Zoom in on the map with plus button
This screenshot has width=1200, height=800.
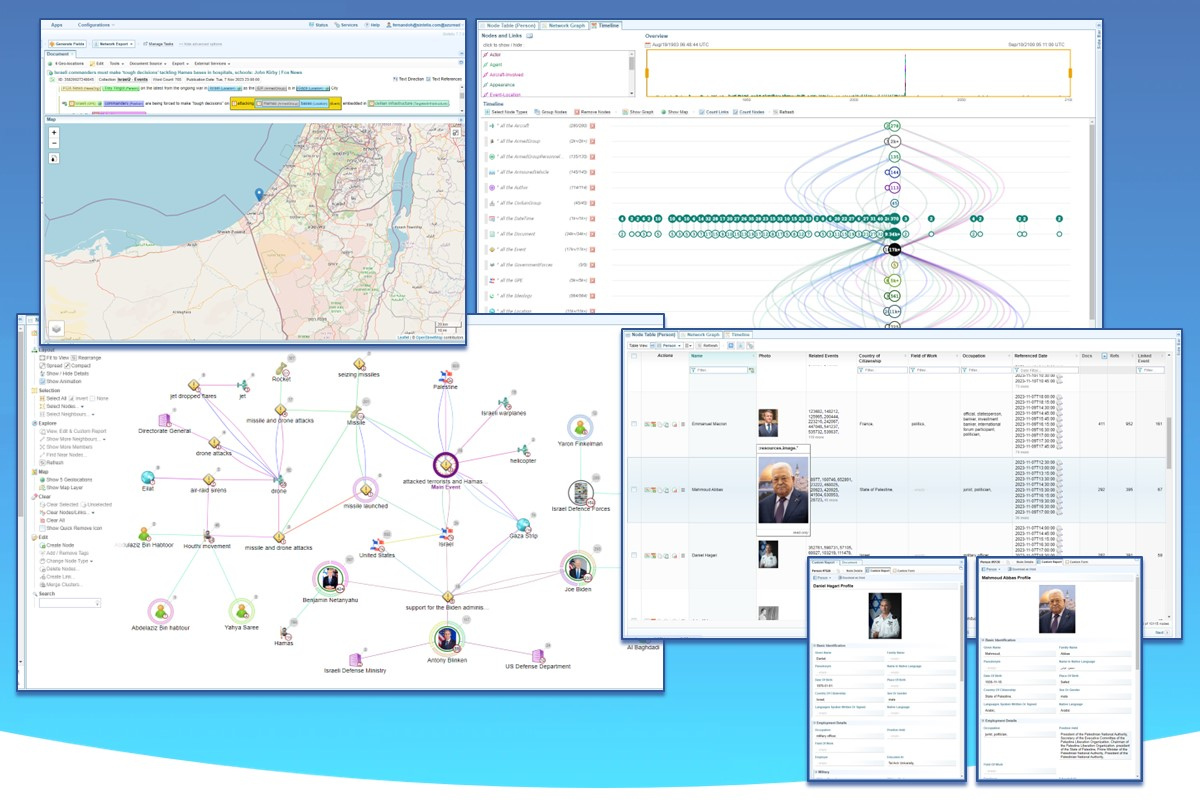click(x=54, y=132)
